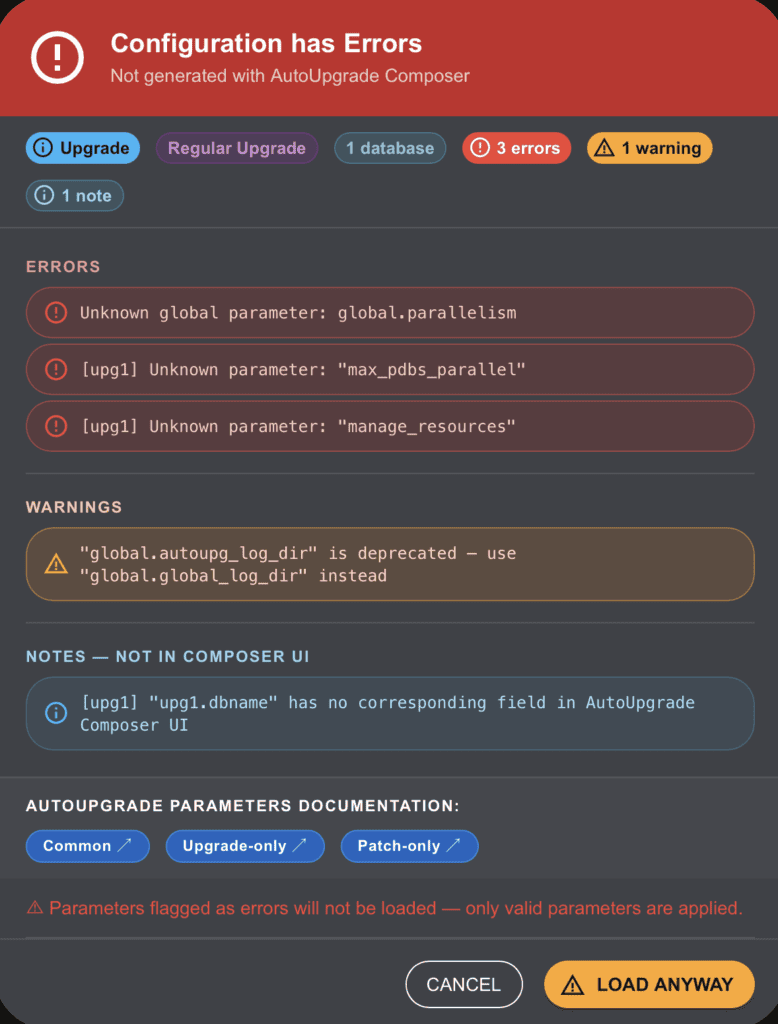
Task: Click the warning triangle on 1 warning badge
Action: point(604,148)
